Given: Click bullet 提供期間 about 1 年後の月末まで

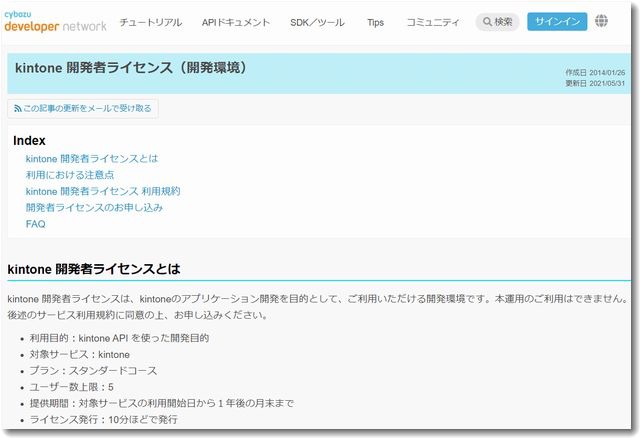Looking at the screenshot, I should pos(162,403).
